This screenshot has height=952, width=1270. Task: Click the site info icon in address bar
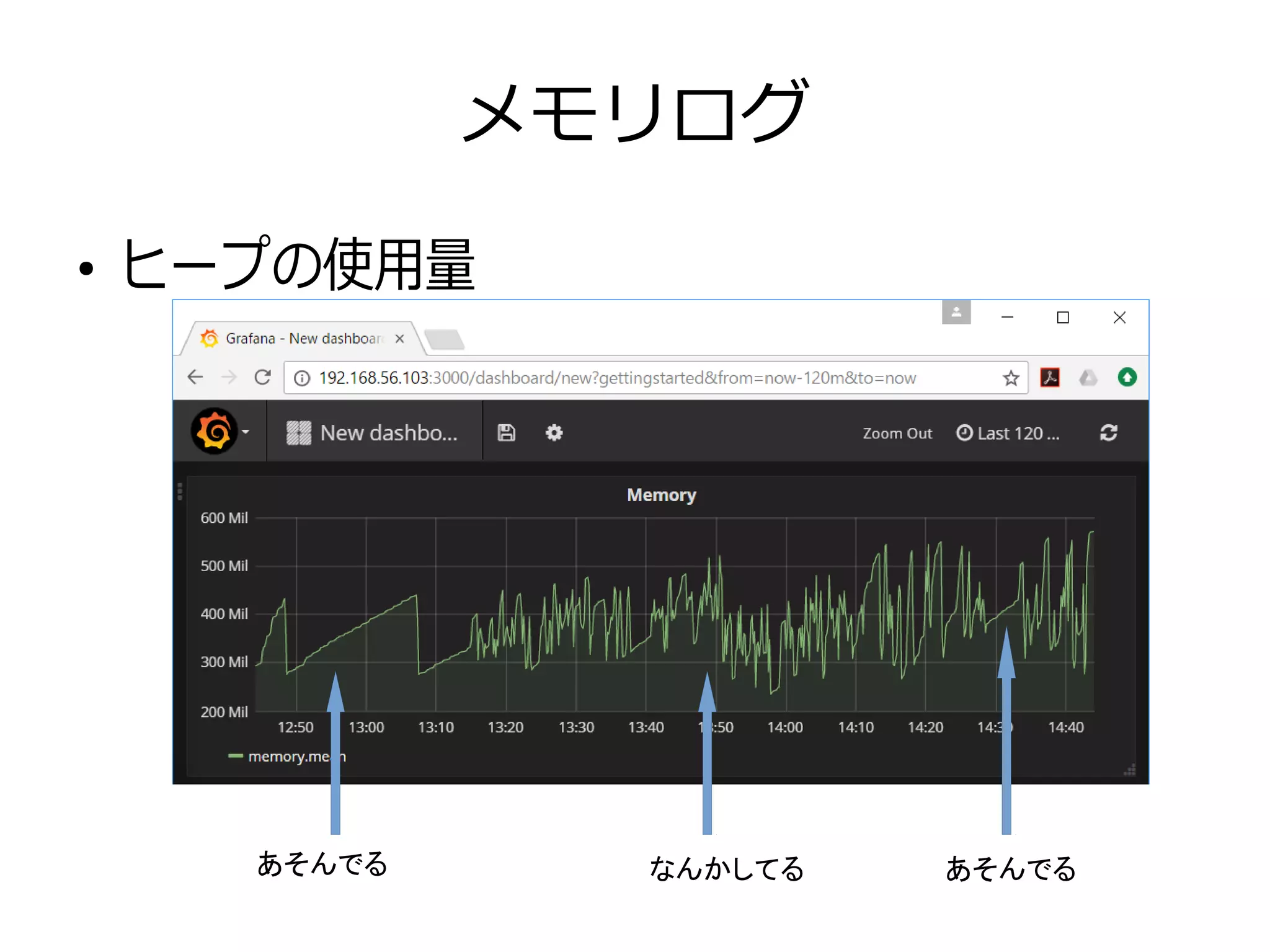(x=302, y=378)
